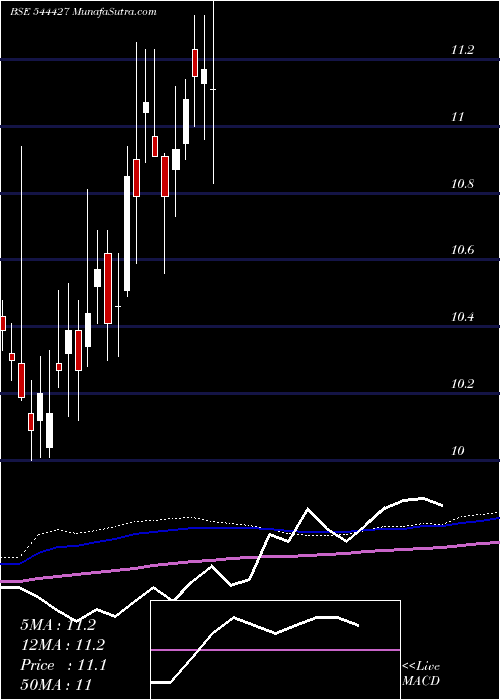Click the "Price : 11.1" legend text
500x700 pixels.
tap(63, 665)
